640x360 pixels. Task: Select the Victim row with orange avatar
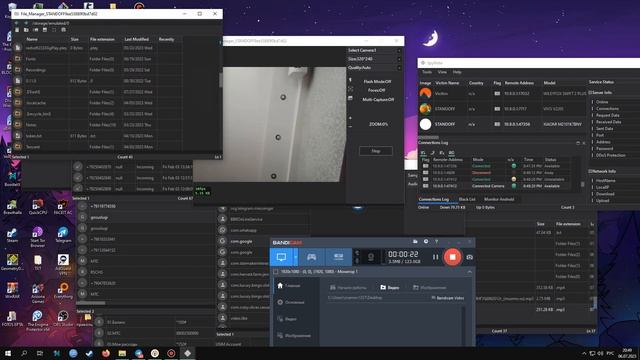pos(502,93)
